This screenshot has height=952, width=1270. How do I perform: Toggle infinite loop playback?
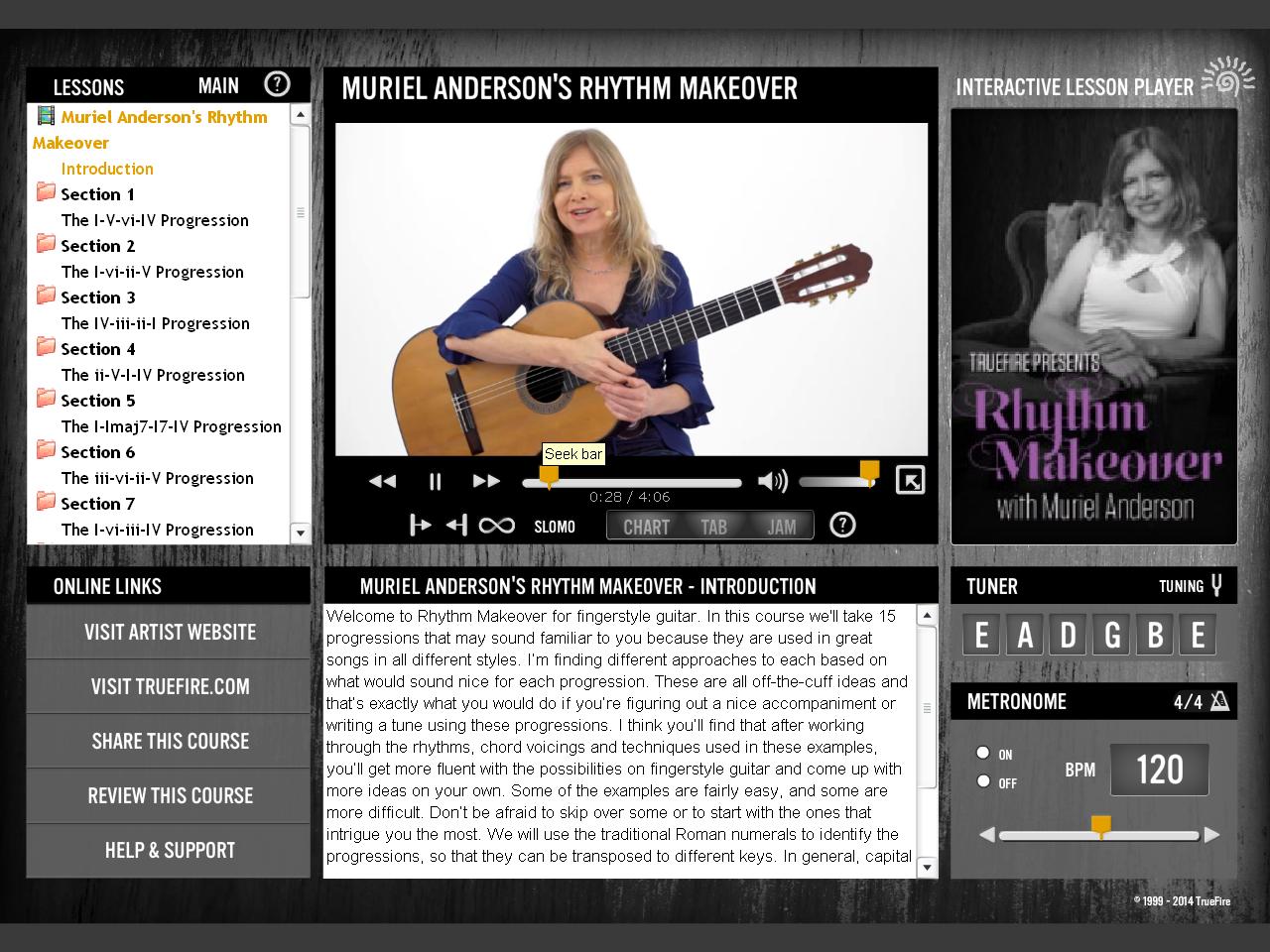pyautogui.click(x=496, y=526)
